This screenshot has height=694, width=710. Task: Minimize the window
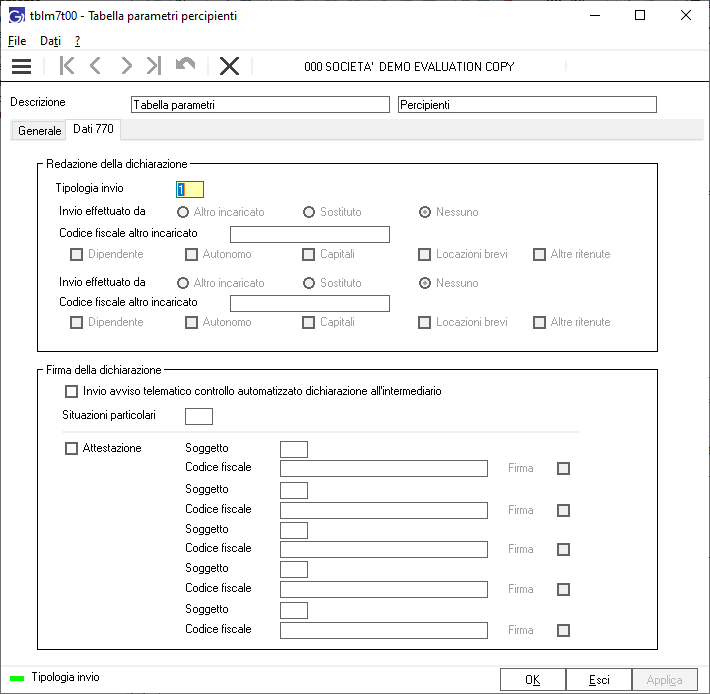pyautogui.click(x=595, y=16)
